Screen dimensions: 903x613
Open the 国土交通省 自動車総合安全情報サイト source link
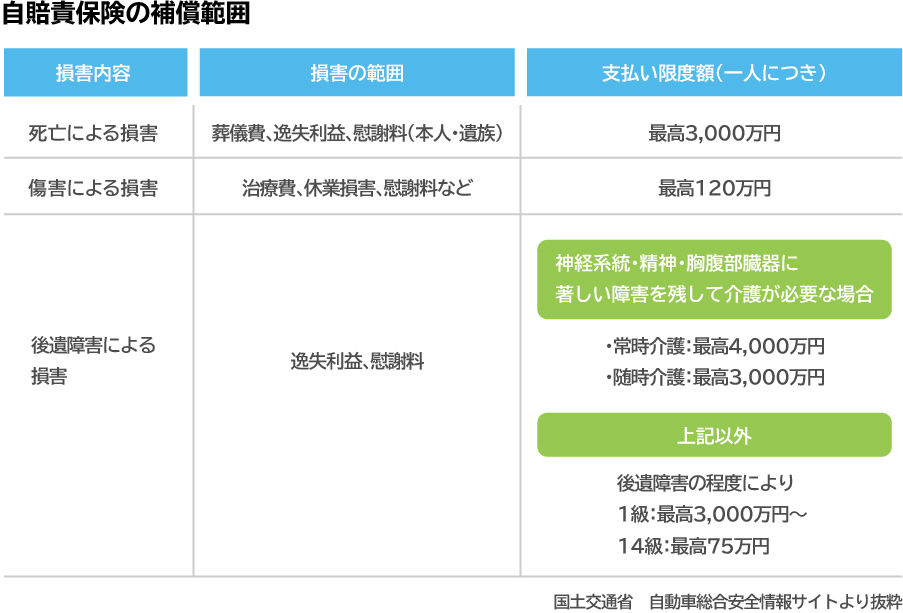(x=724, y=601)
